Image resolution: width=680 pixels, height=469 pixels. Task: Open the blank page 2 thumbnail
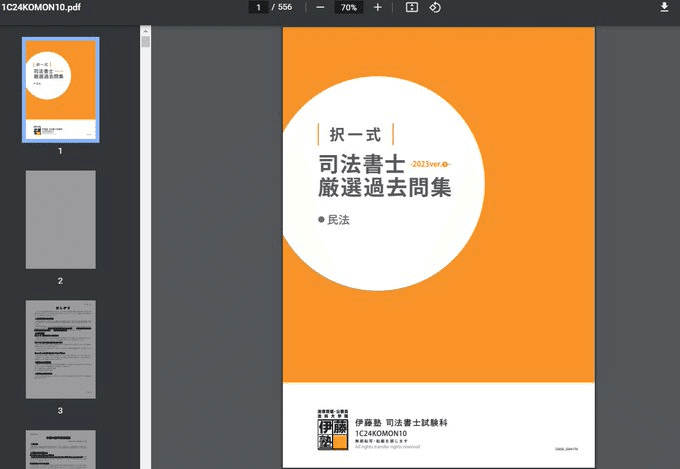point(61,220)
